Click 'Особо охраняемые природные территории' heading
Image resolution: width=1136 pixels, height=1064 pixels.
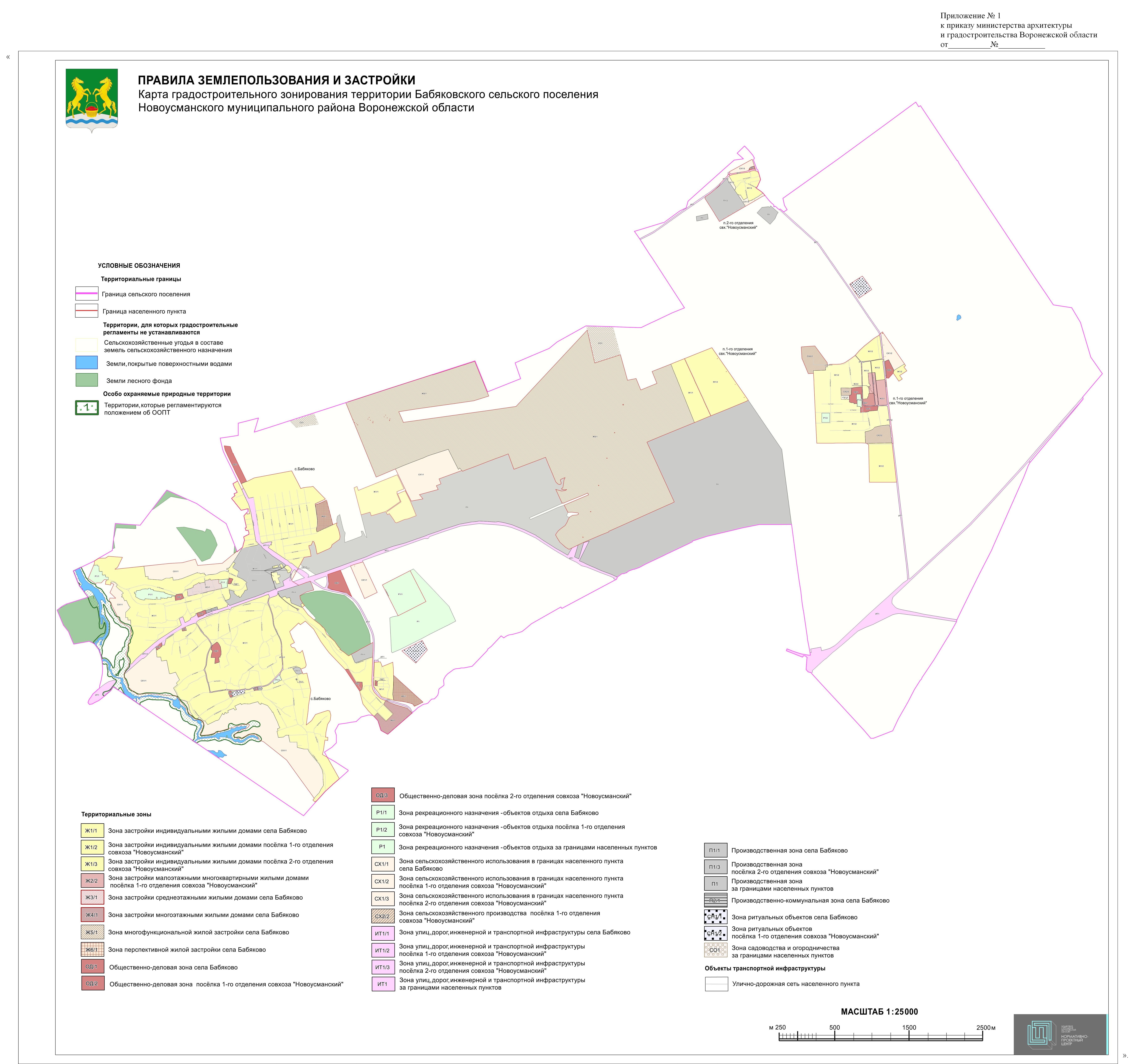pyautogui.click(x=167, y=394)
